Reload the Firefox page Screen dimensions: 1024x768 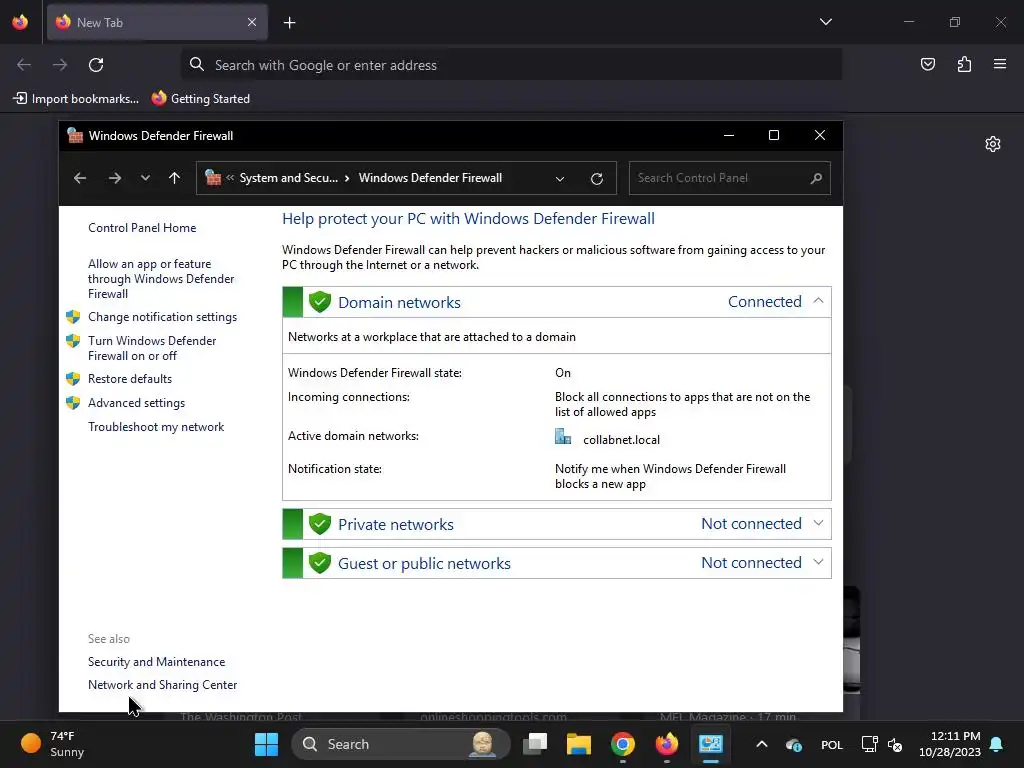pos(96,65)
